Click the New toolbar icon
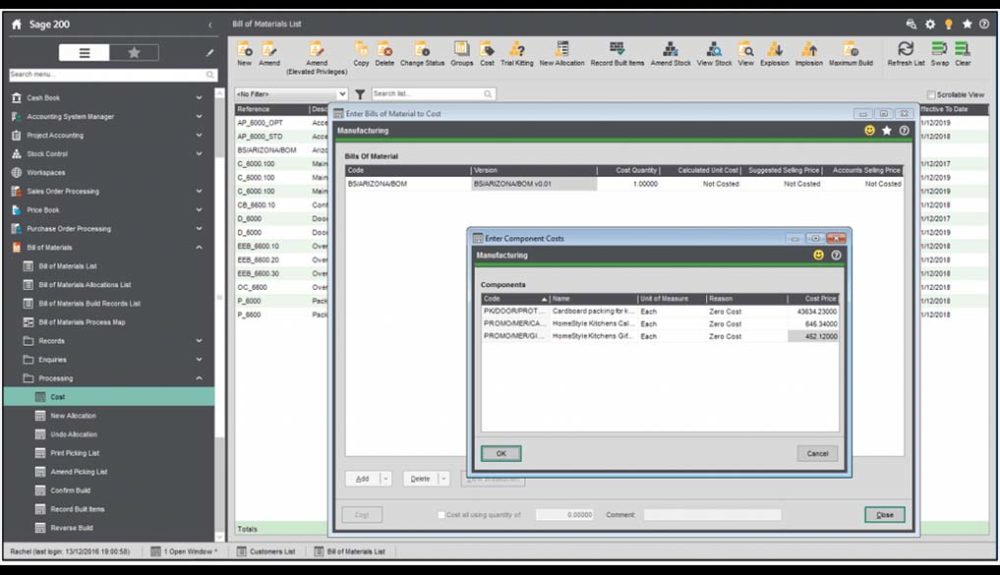 coord(244,54)
